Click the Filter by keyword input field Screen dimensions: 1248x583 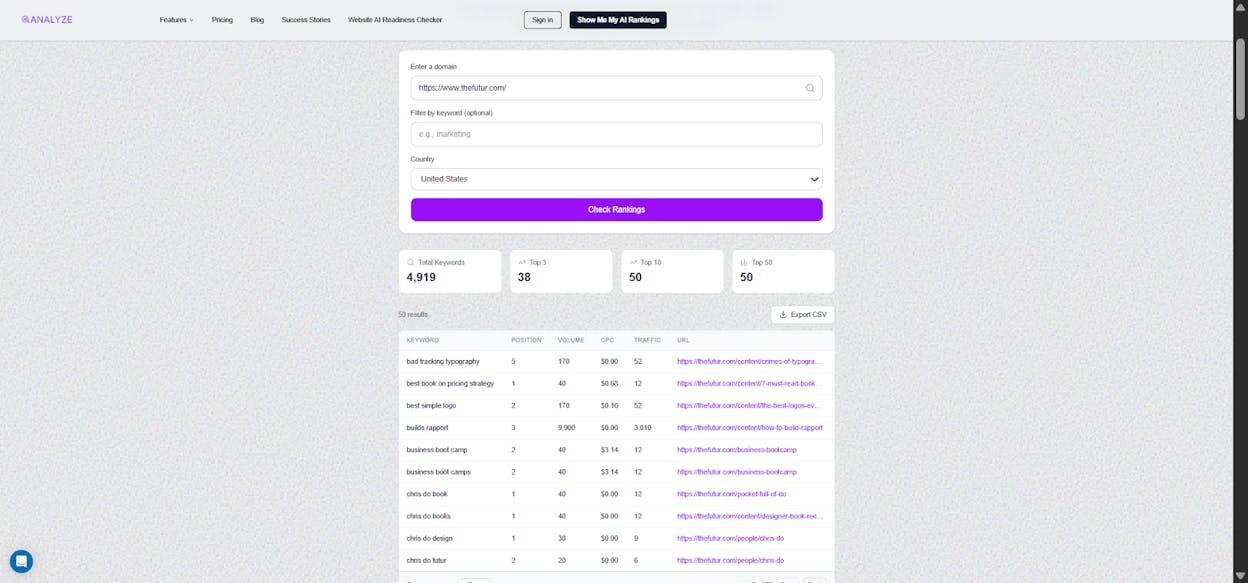click(616, 134)
